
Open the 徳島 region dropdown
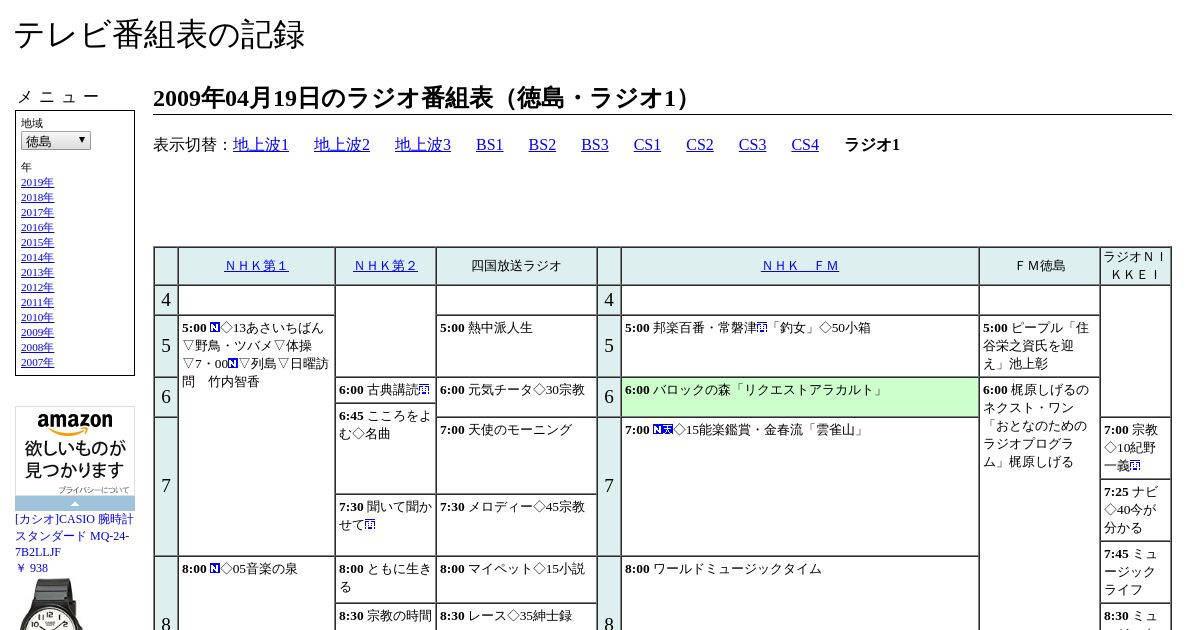(x=56, y=141)
